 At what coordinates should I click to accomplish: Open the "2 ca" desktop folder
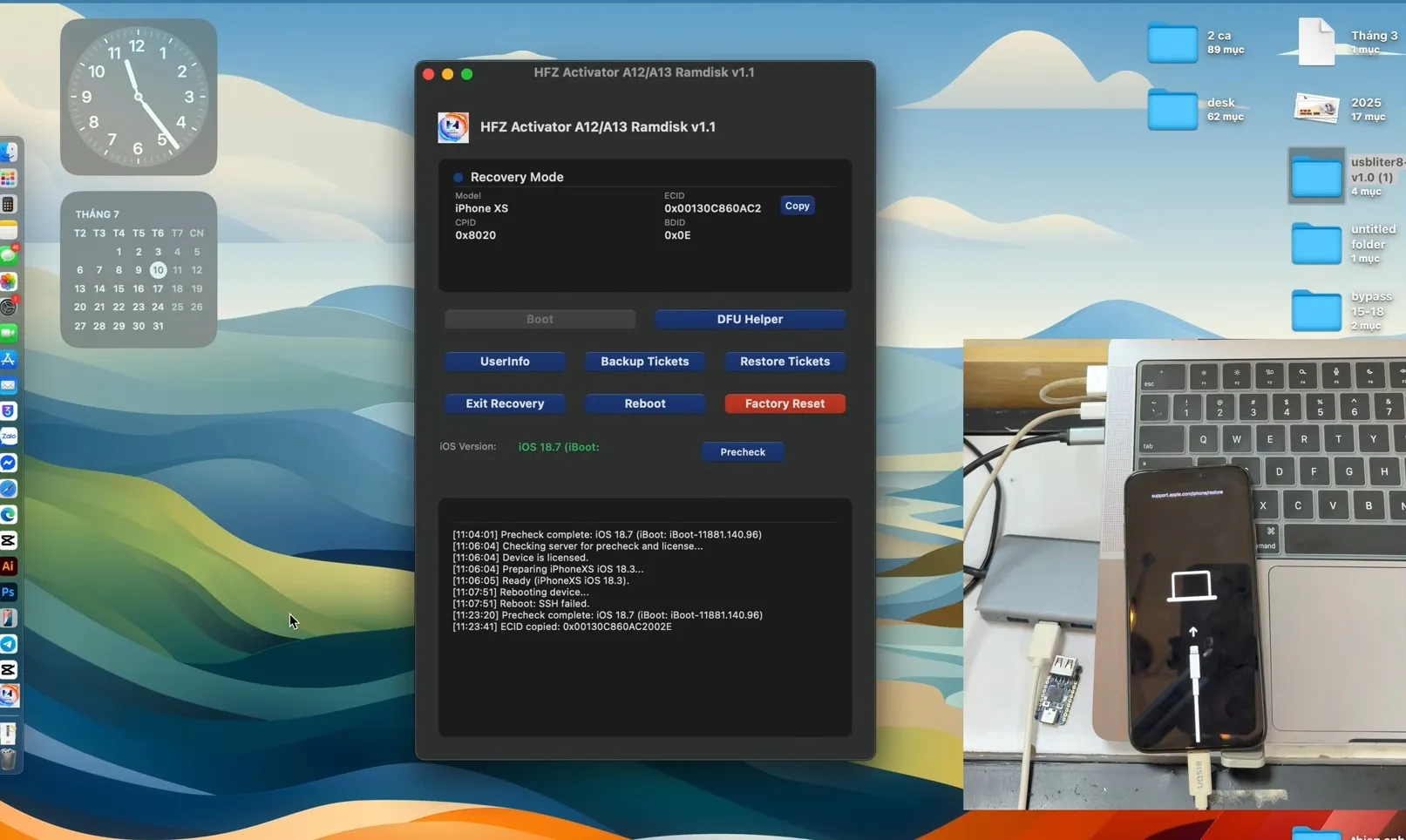pyautogui.click(x=1172, y=43)
